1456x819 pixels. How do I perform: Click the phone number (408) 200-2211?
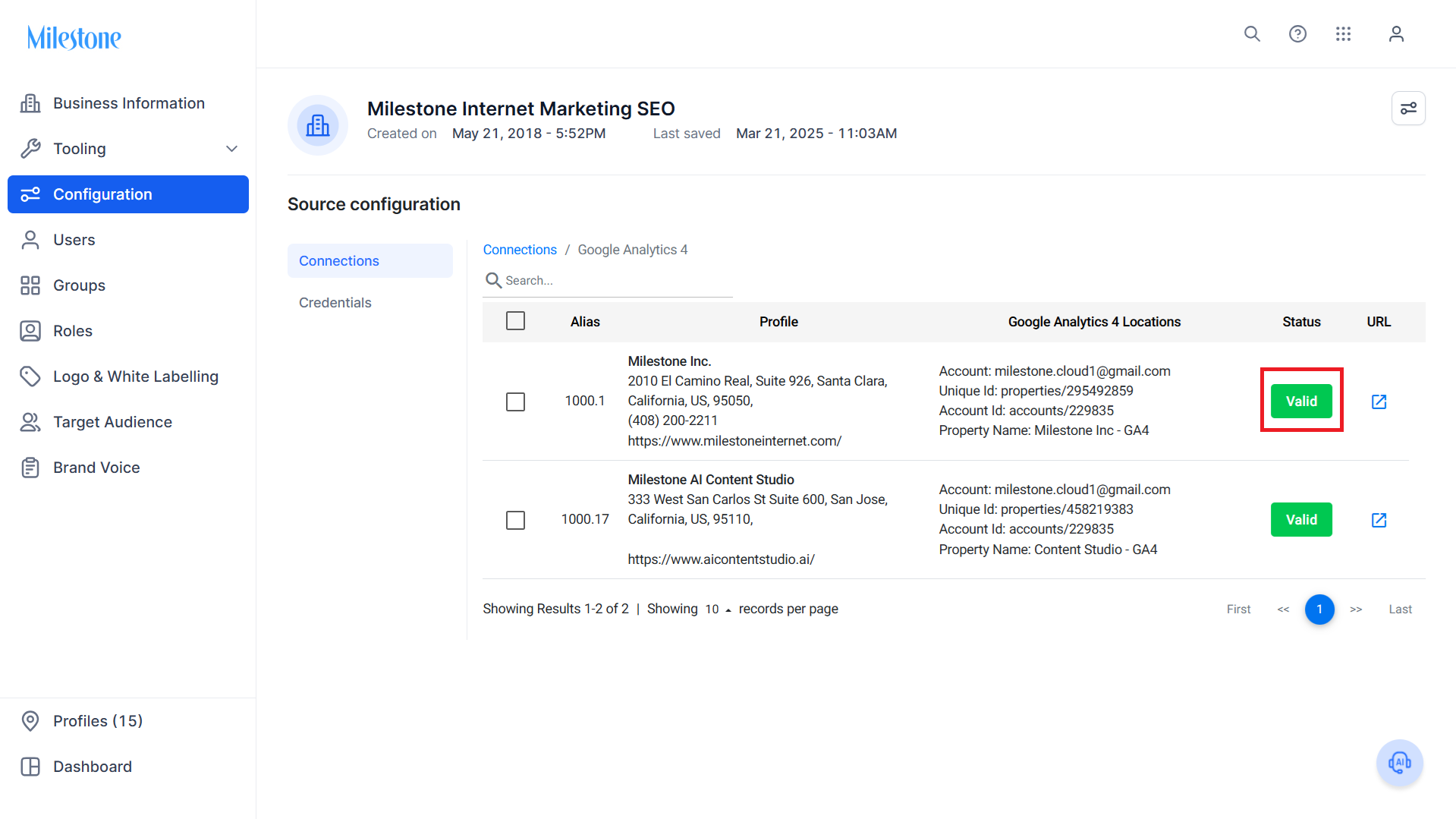pyautogui.click(x=672, y=421)
